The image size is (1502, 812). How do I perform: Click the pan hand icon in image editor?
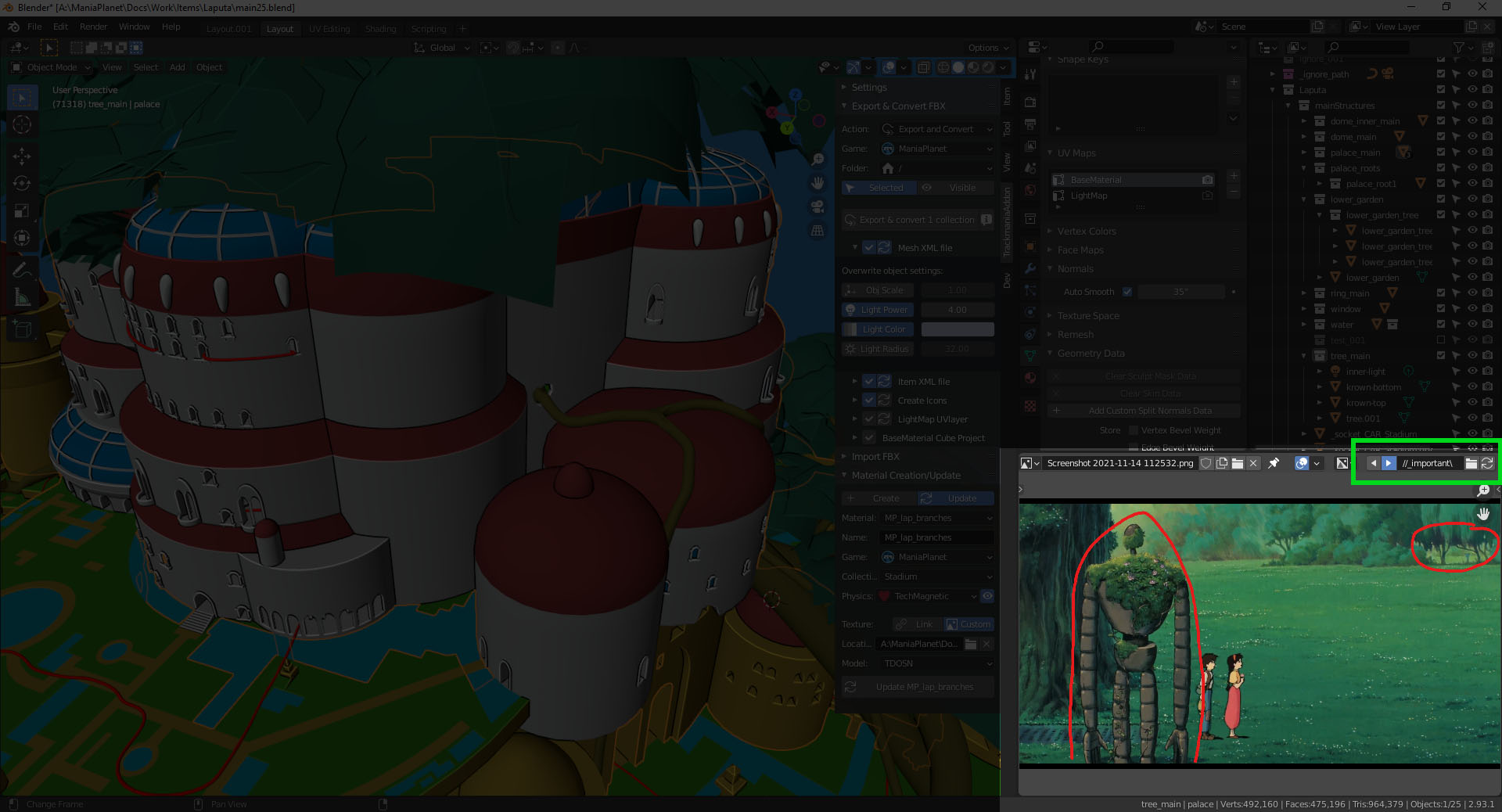pos(1483,514)
